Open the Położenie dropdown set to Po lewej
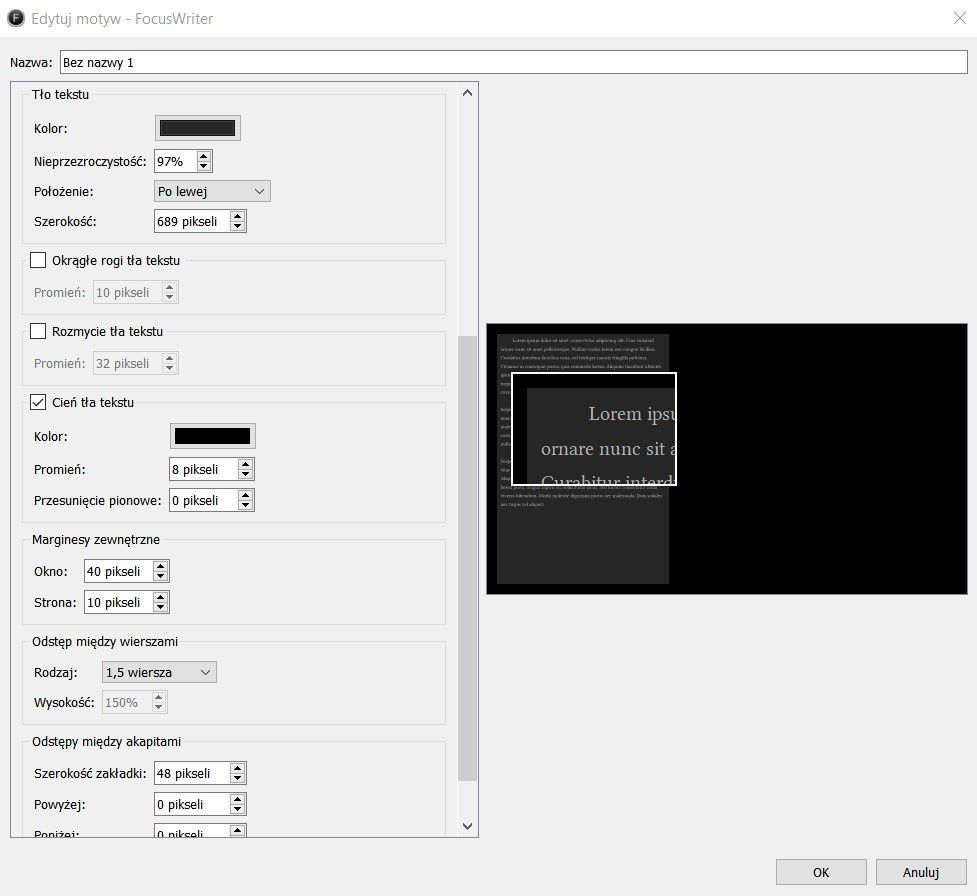 (x=212, y=191)
